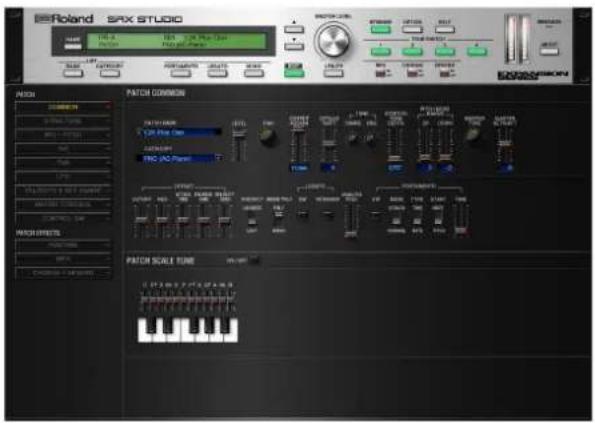The width and height of the screenshot is (595, 423).
Task: Open the CHORUS + REVERB tab
Action: 63,273
